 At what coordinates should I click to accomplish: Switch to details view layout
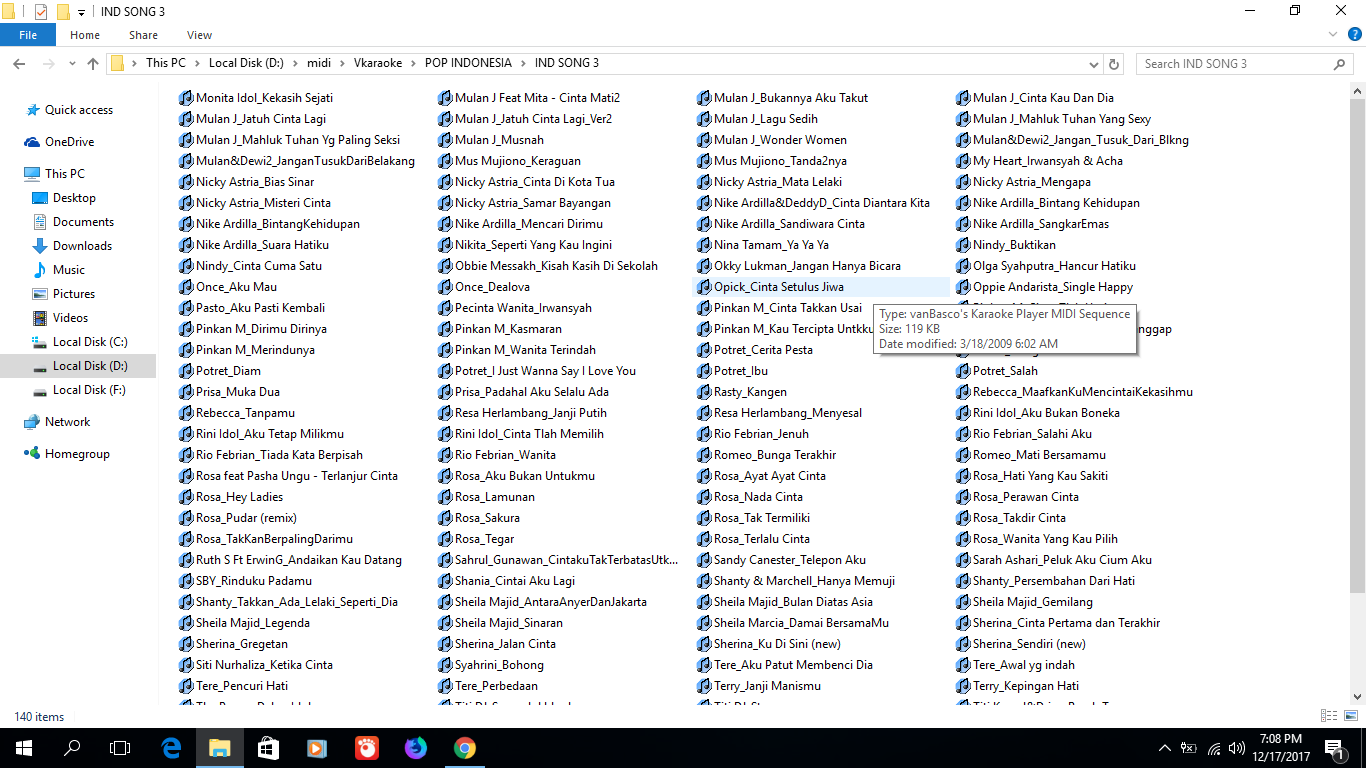point(1329,716)
